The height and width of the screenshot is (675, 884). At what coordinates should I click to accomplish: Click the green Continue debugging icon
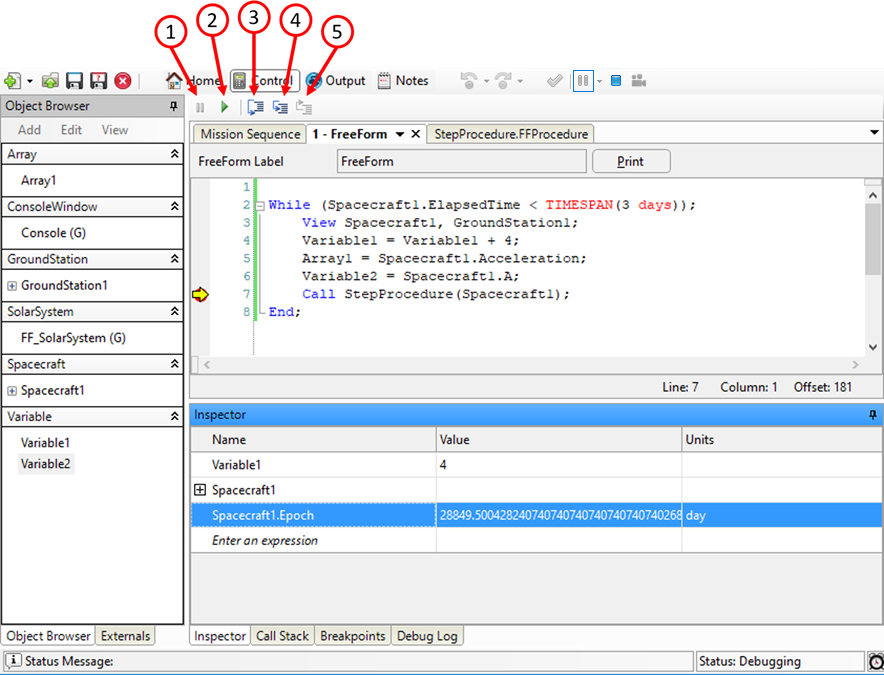(223, 107)
